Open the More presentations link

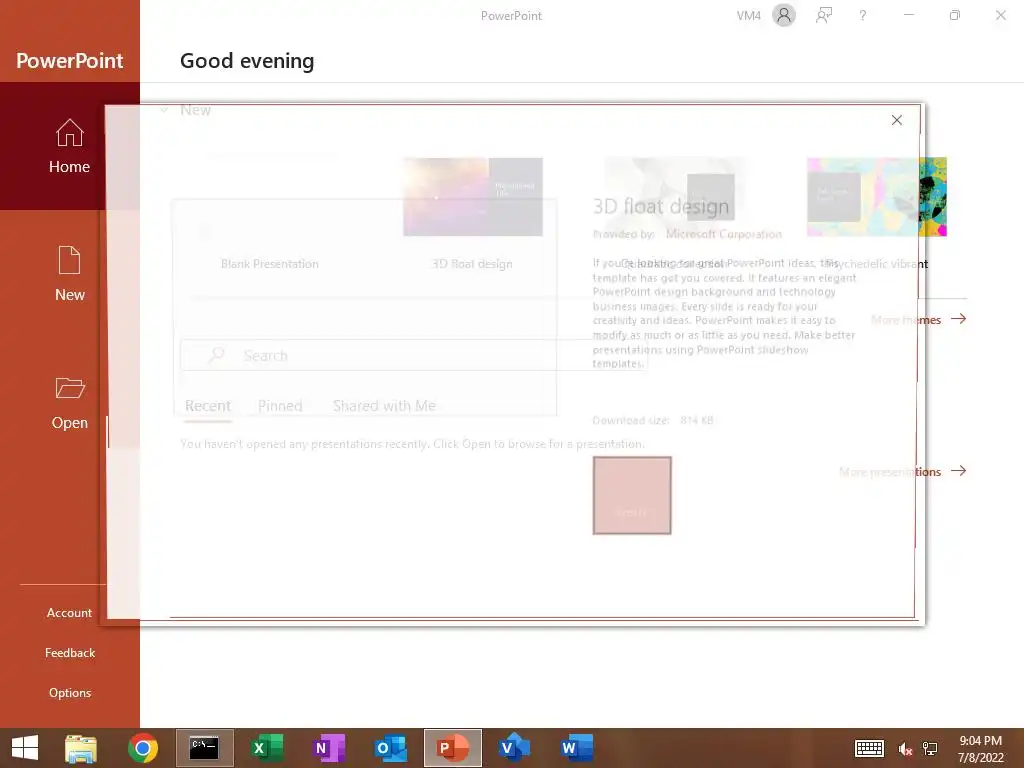(x=903, y=472)
